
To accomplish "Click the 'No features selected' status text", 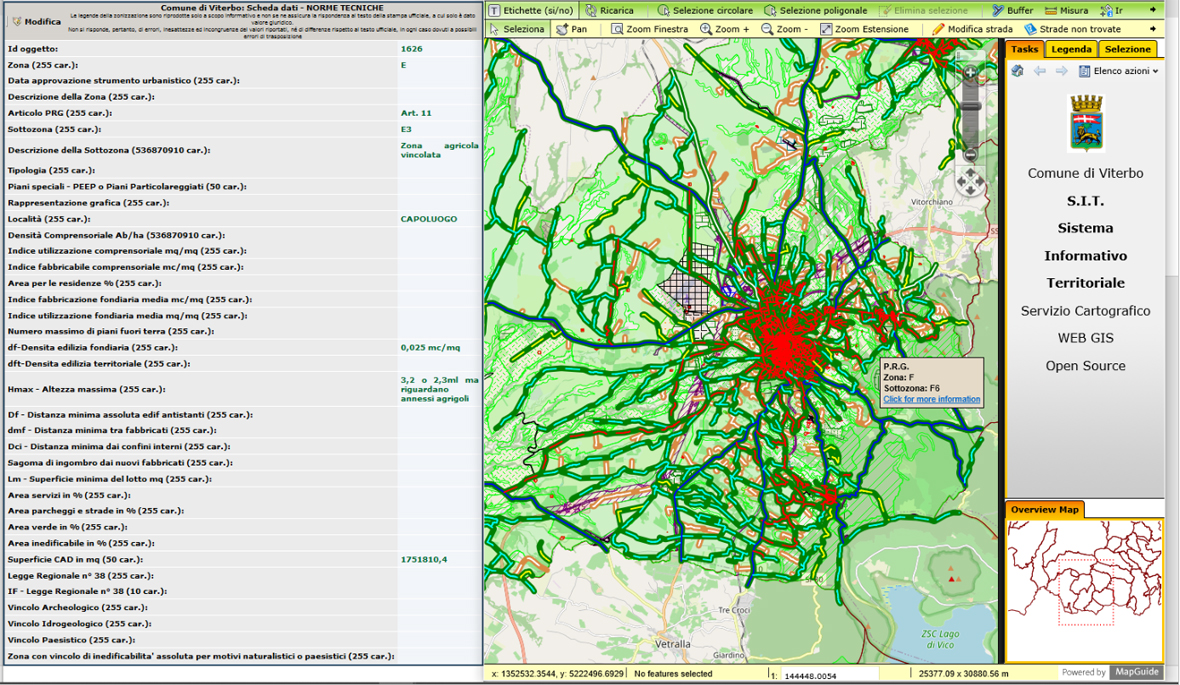I will 674,674.
